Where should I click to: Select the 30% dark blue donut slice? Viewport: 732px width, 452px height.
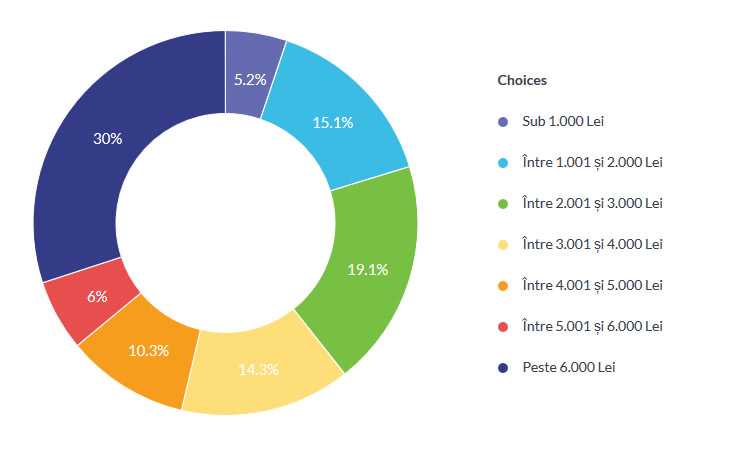click(x=108, y=140)
